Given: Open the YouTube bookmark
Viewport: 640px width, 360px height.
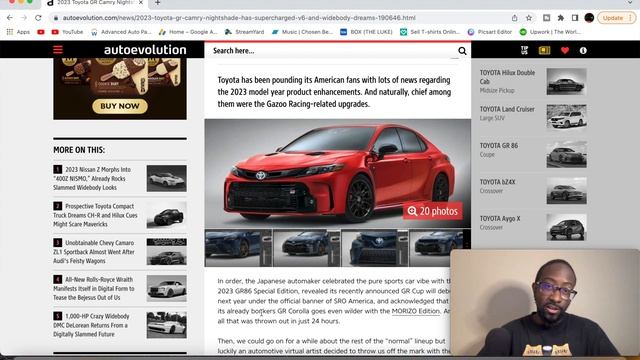Looking at the screenshot, I should click(x=67, y=32).
